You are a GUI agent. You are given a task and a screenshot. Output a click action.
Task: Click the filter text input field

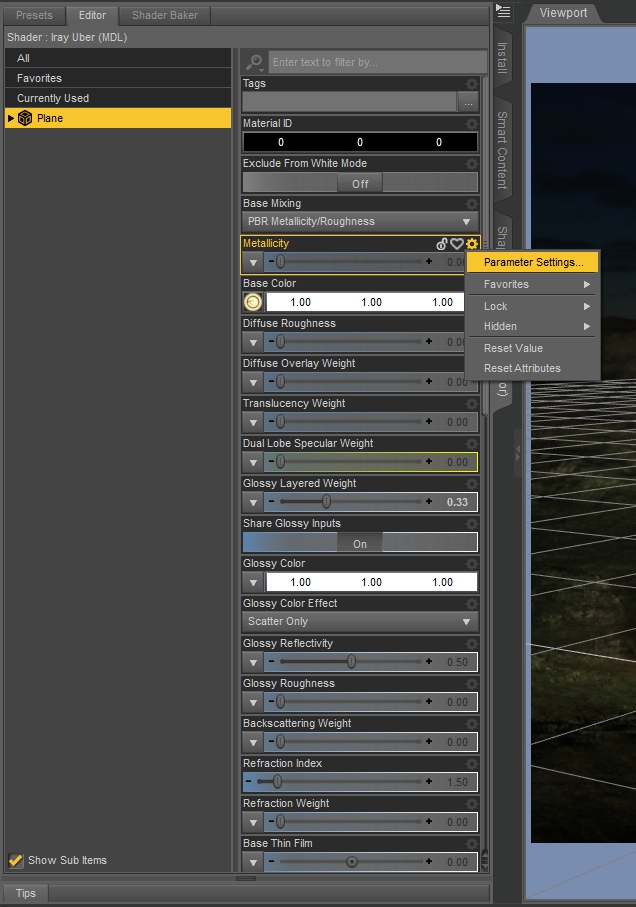(x=377, y=62)
